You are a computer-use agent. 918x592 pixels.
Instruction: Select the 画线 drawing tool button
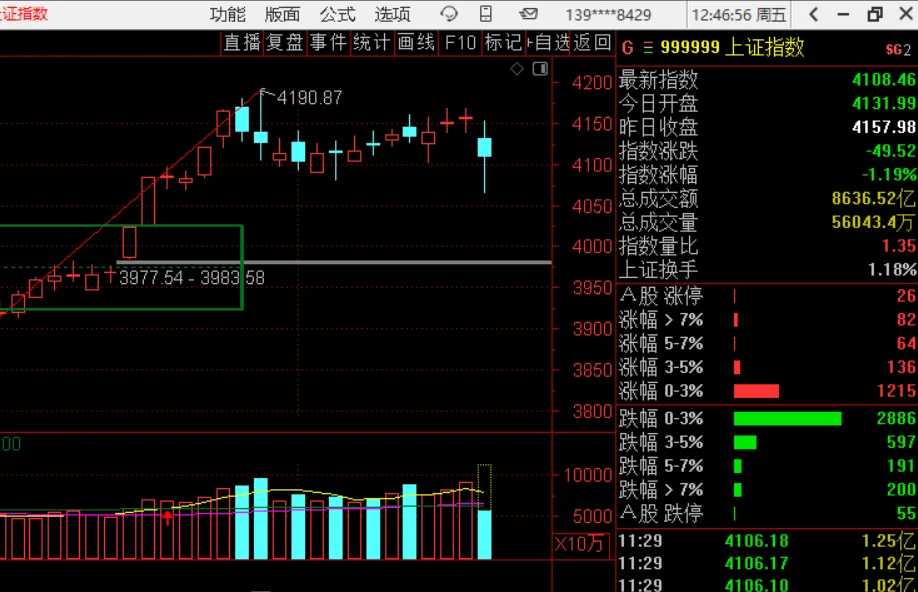(x=416, y=42)
